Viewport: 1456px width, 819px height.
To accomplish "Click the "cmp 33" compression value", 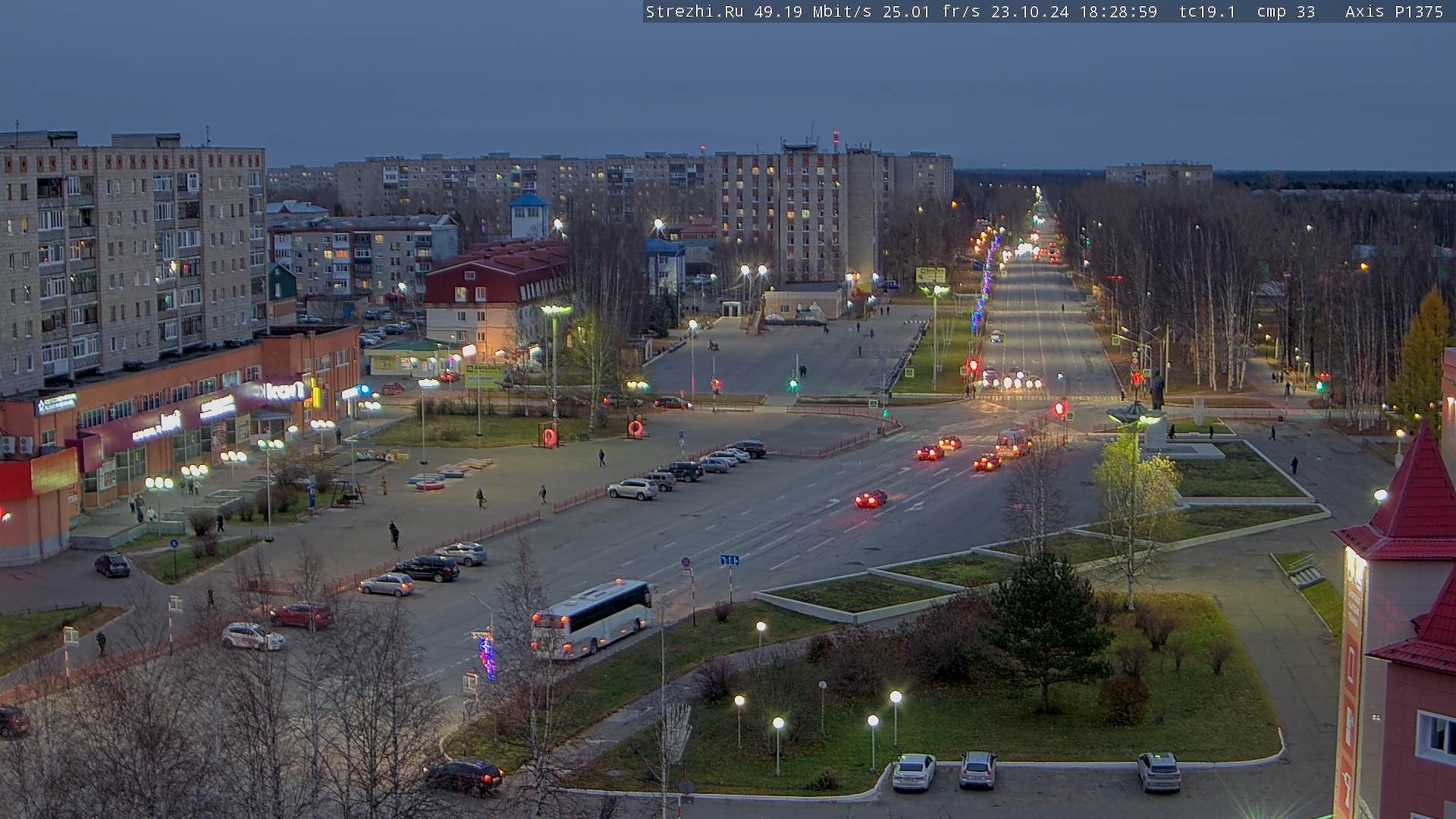I will click(x=1286, y=12).
